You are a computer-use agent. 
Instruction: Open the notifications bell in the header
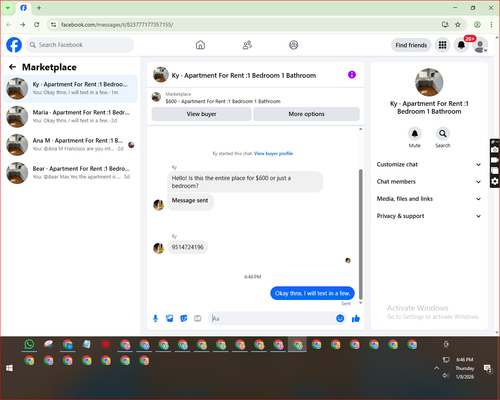(x=461, y=45)
